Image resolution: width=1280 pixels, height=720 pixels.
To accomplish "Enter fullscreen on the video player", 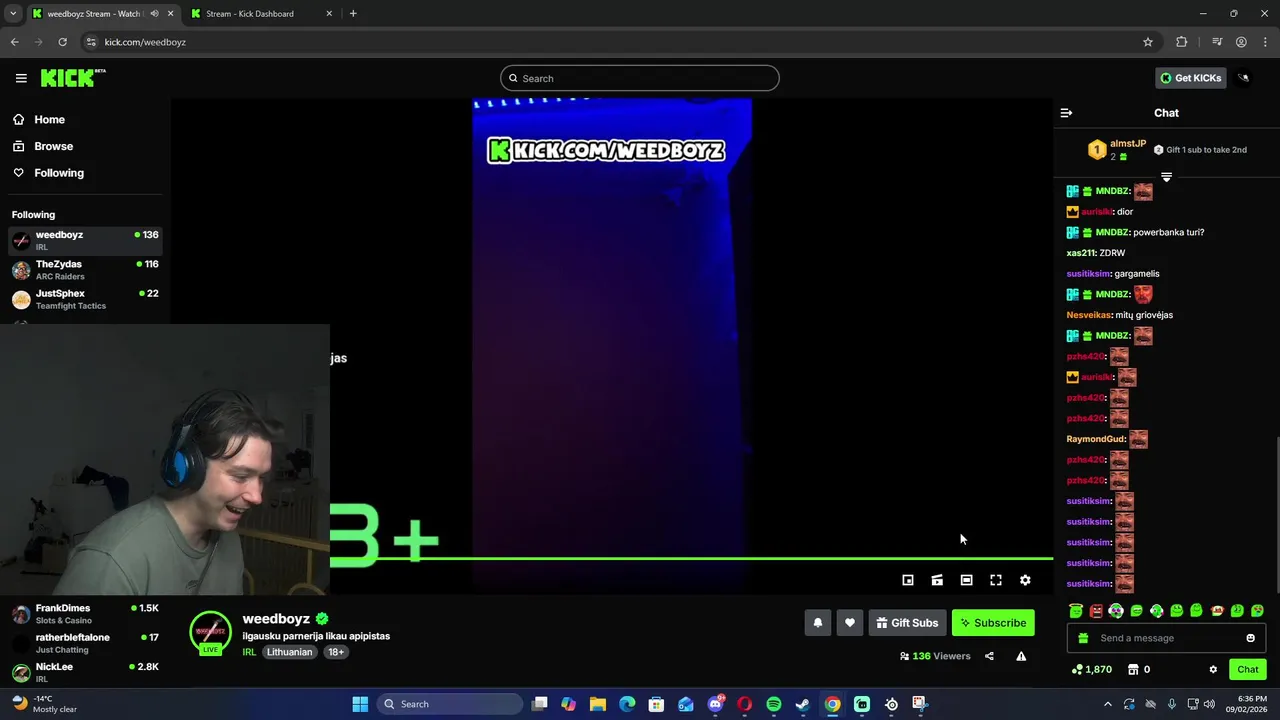I will pos(996,580).
